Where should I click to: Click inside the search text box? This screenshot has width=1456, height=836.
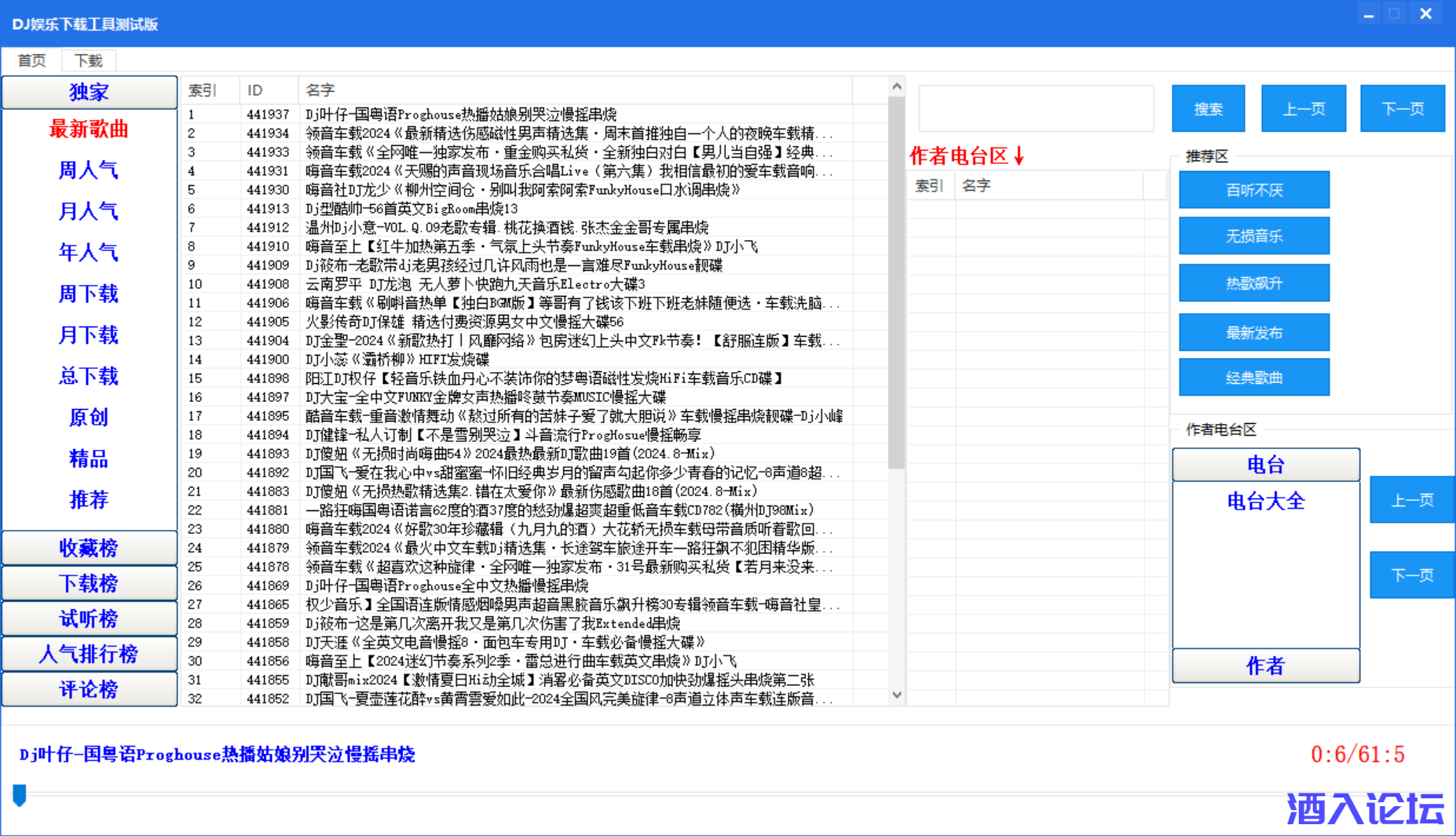[1036, 108]
